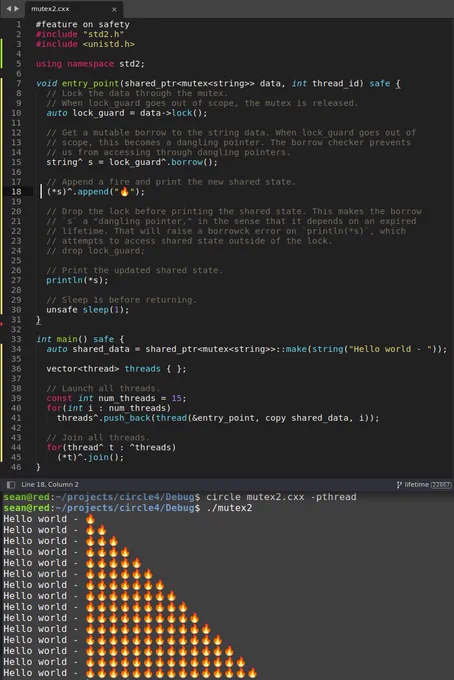Click the '(*s)^.append' line with flame
The image size is (454, 680).
(x=95, y=192)
